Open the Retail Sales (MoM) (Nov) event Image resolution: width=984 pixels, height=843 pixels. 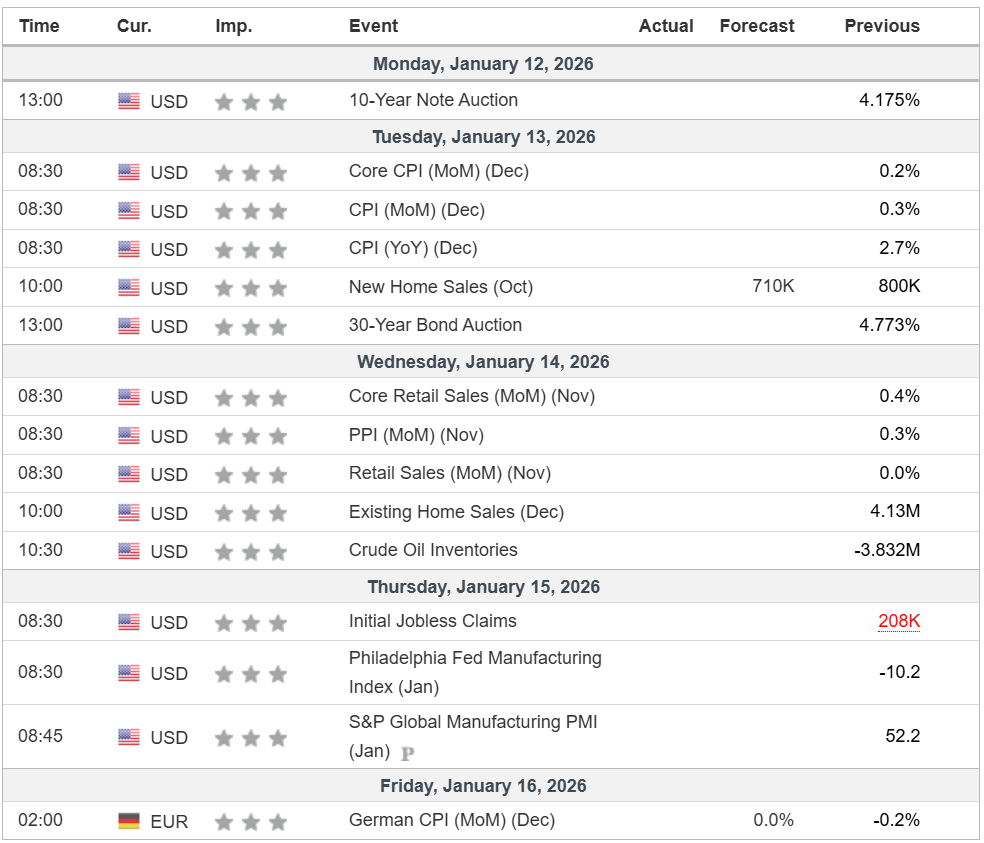(x=449, y=473)
